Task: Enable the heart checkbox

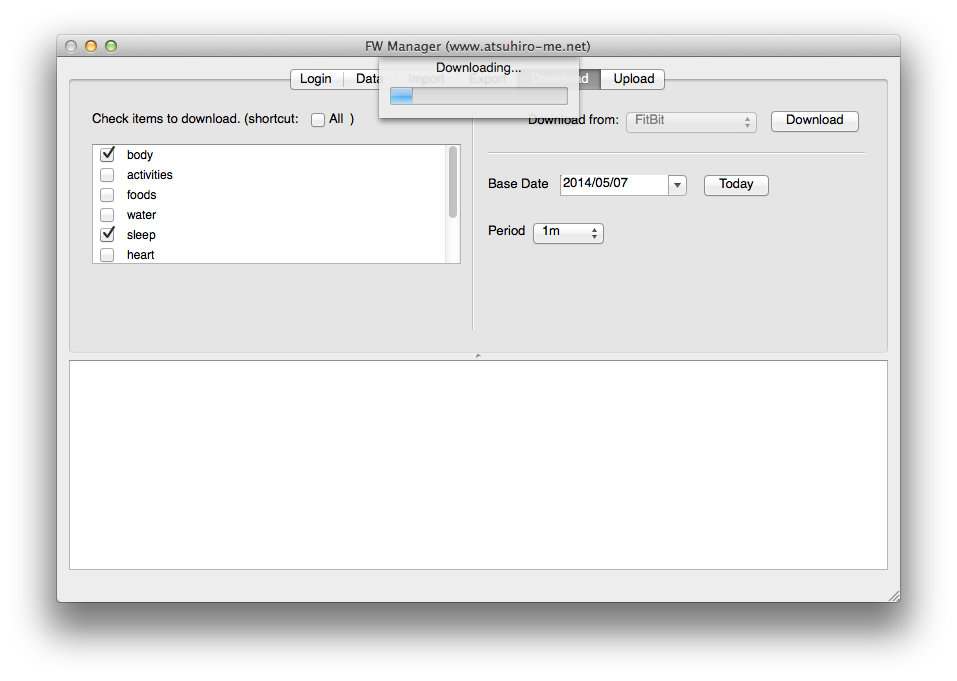Action: 107,255
